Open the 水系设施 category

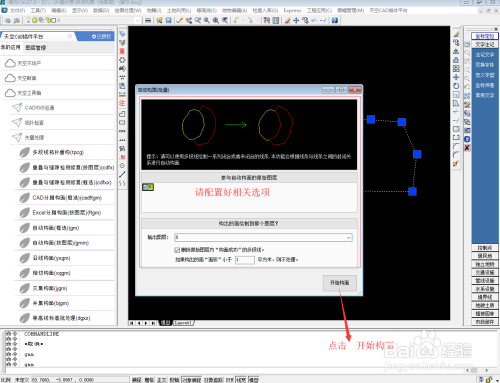pos(485,289)
